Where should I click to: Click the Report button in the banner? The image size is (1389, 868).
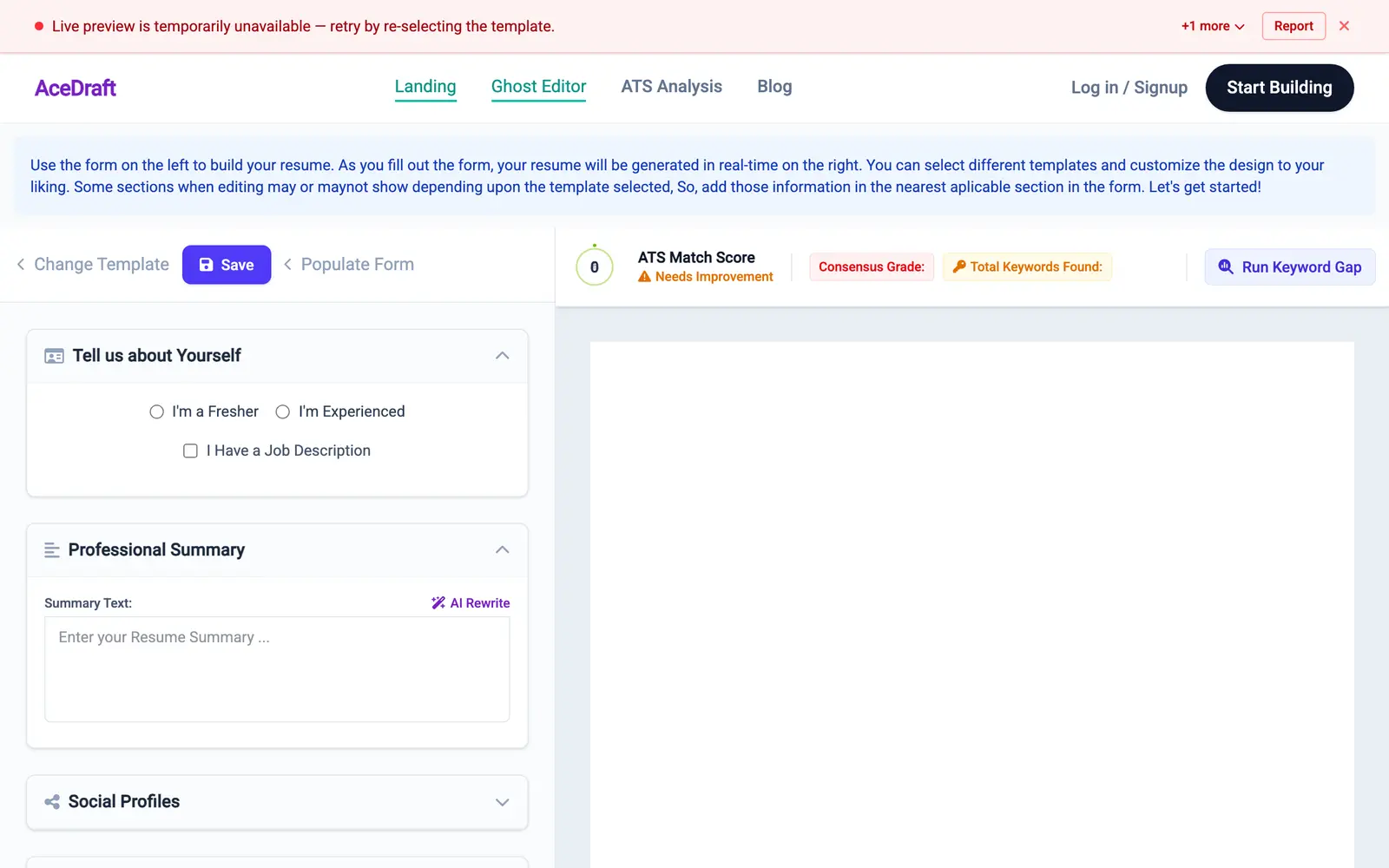[1294, 26]
